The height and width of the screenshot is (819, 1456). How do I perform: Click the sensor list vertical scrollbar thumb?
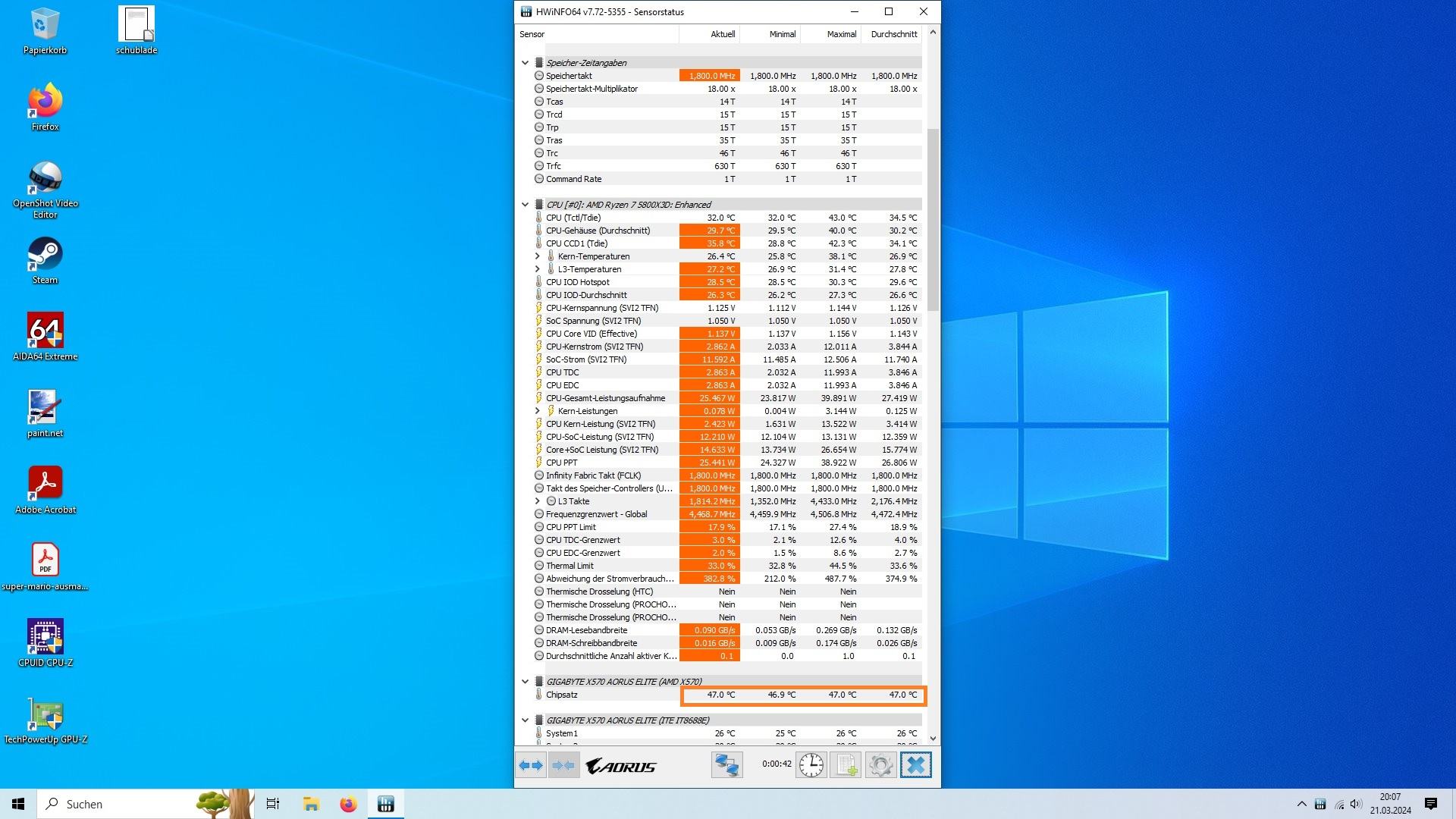coord(933,220)
